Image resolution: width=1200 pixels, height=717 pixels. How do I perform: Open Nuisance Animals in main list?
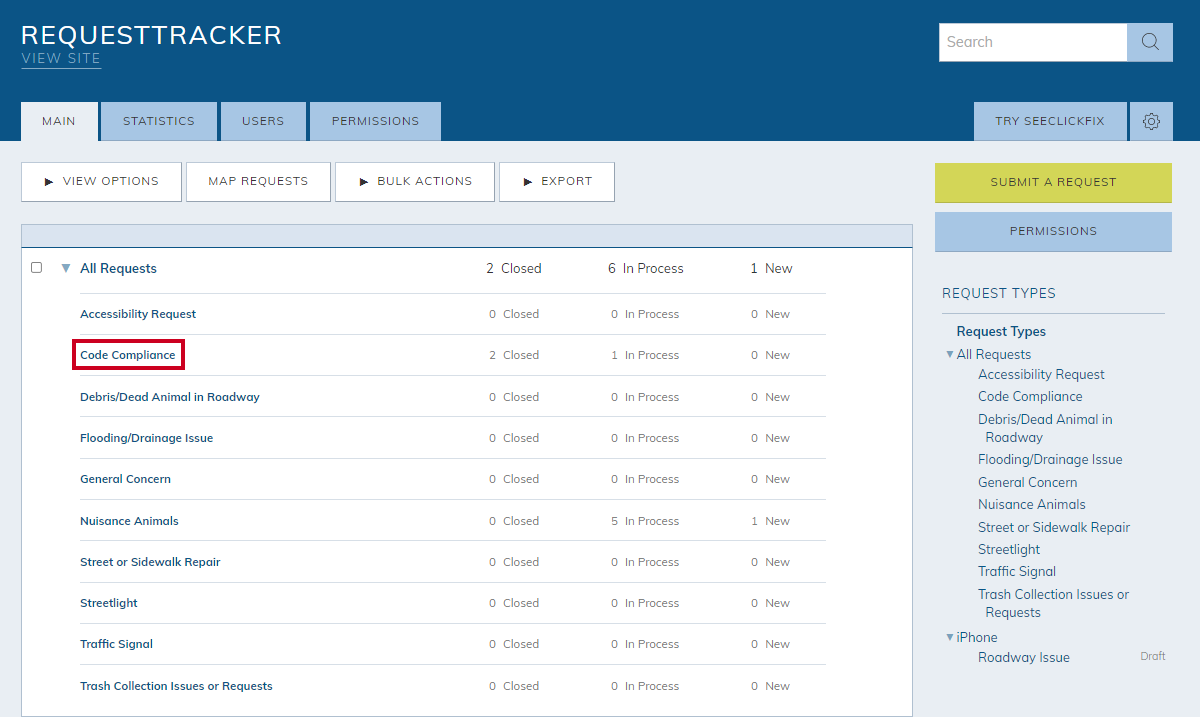click(129, 521)
